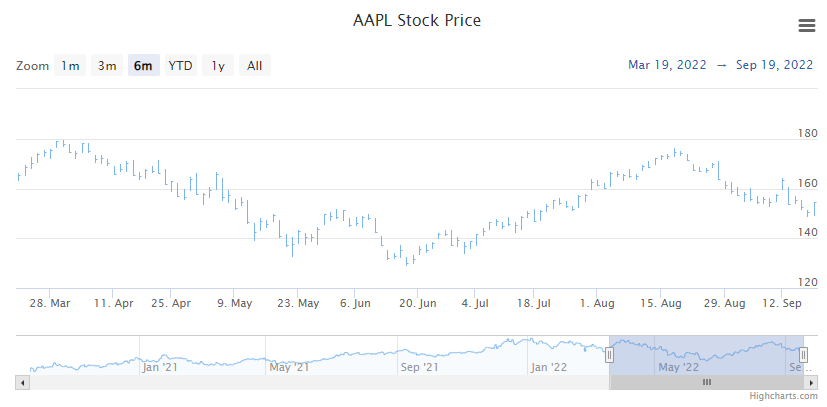The height and width of the screenshot is (407, 827).
Task: Show All data in the chart
Action: pos(255,66)
